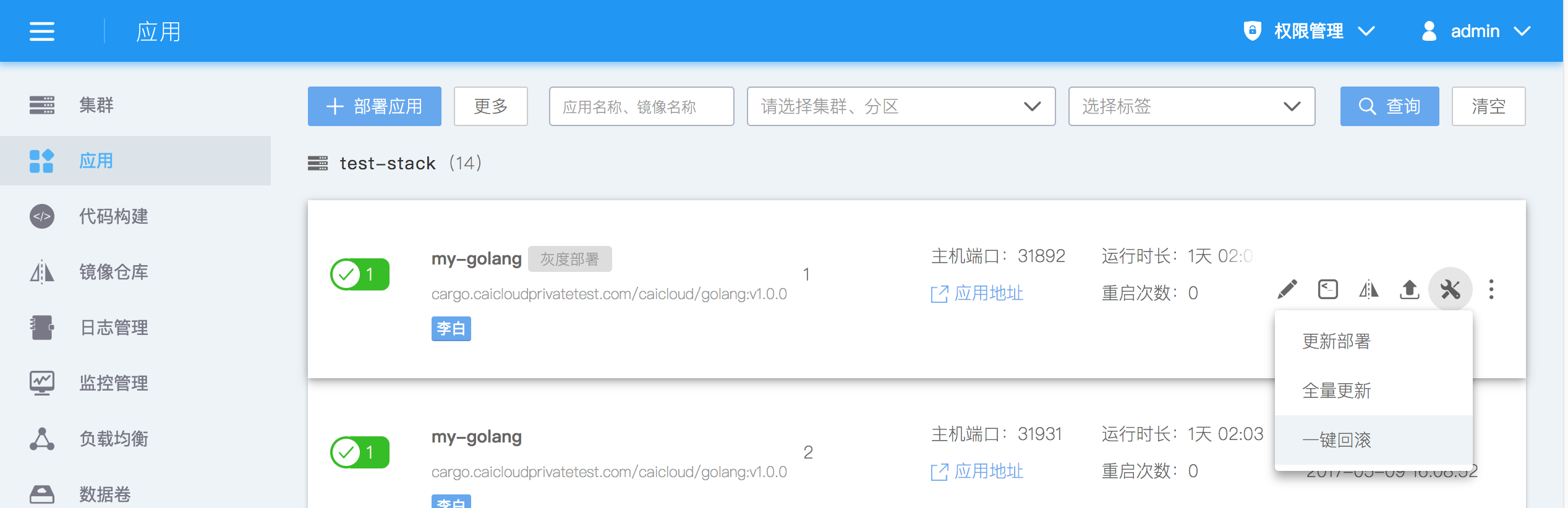Go to 镜像仓库 in the sidebar
1568x508 pixels.
pos(113,272)
